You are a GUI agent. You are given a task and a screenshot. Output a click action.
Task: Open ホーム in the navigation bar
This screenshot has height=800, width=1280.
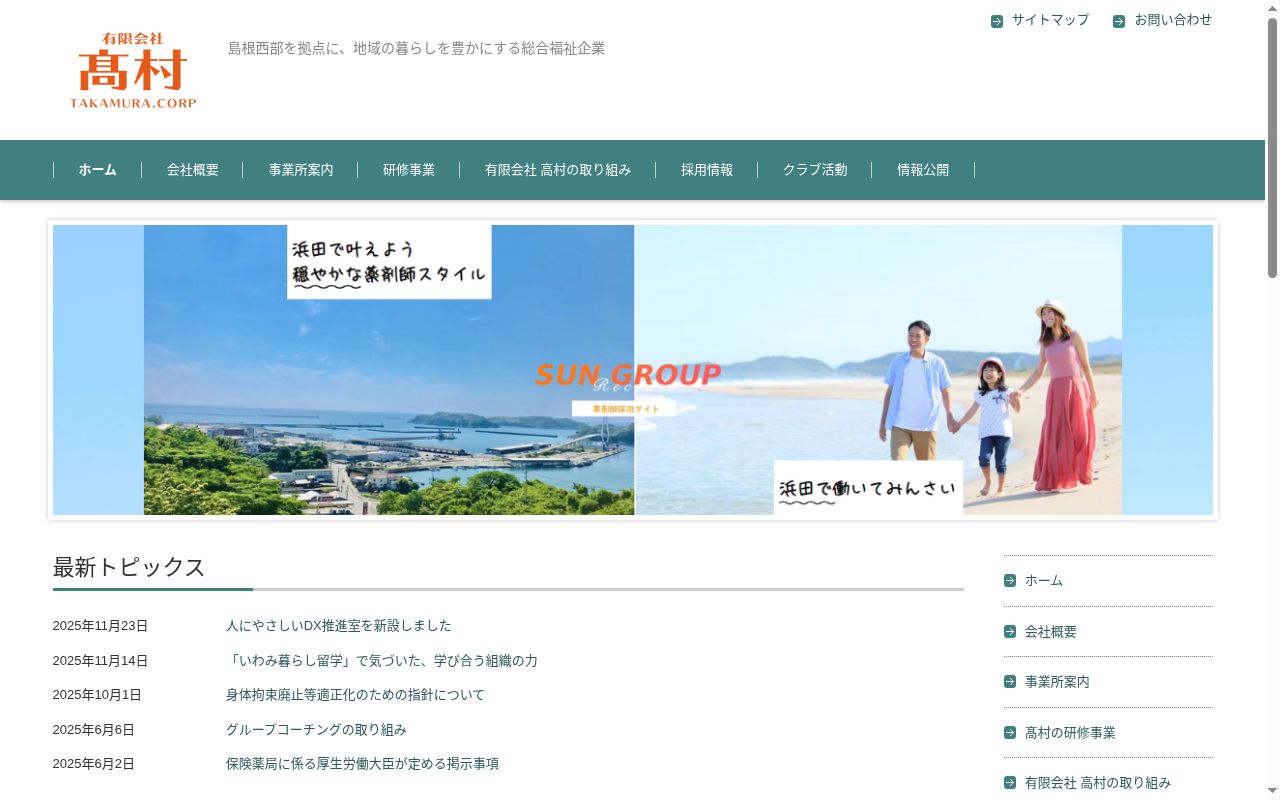pyautogui.click(x=98, y=170)
